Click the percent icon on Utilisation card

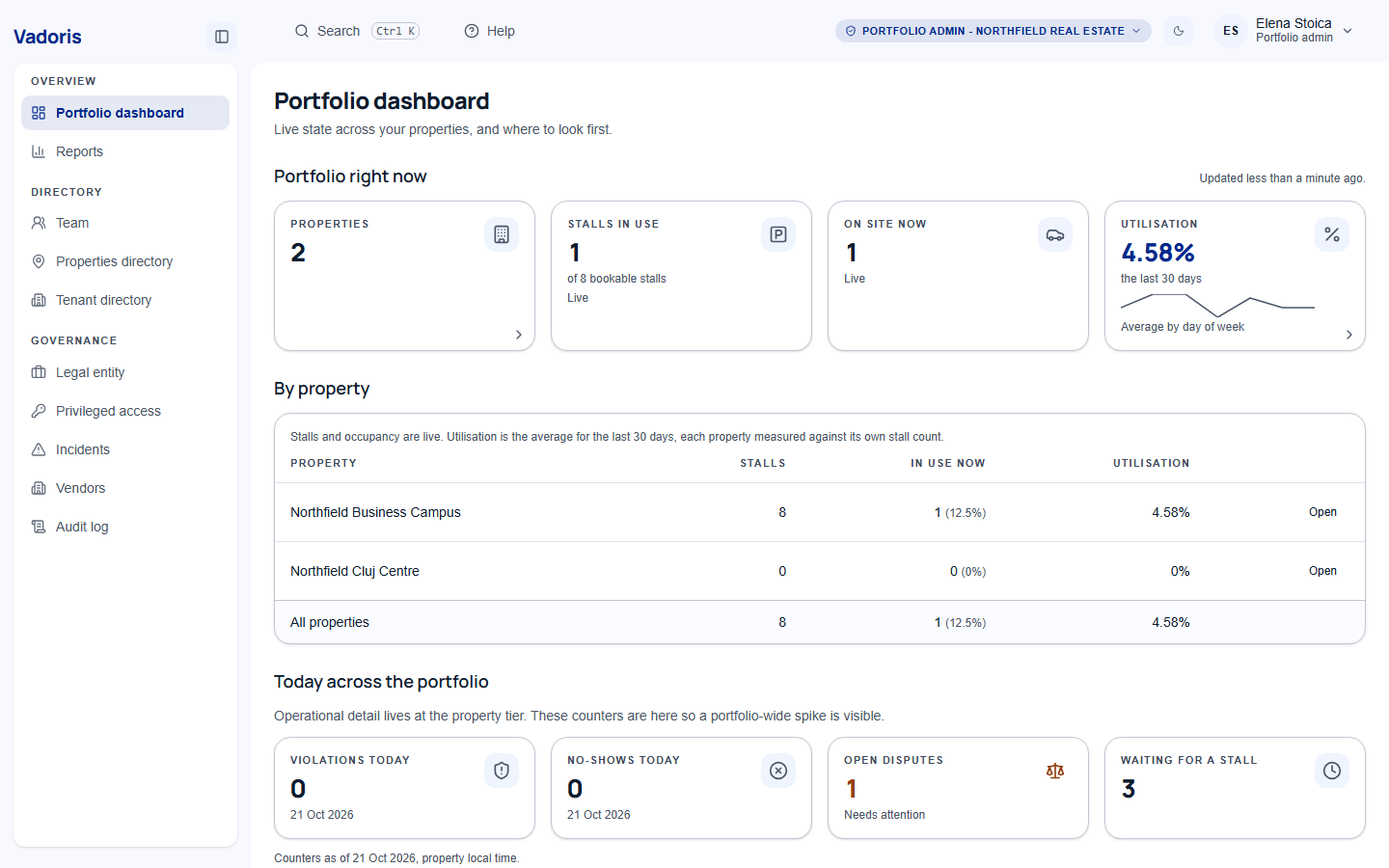coord(1332,234)
